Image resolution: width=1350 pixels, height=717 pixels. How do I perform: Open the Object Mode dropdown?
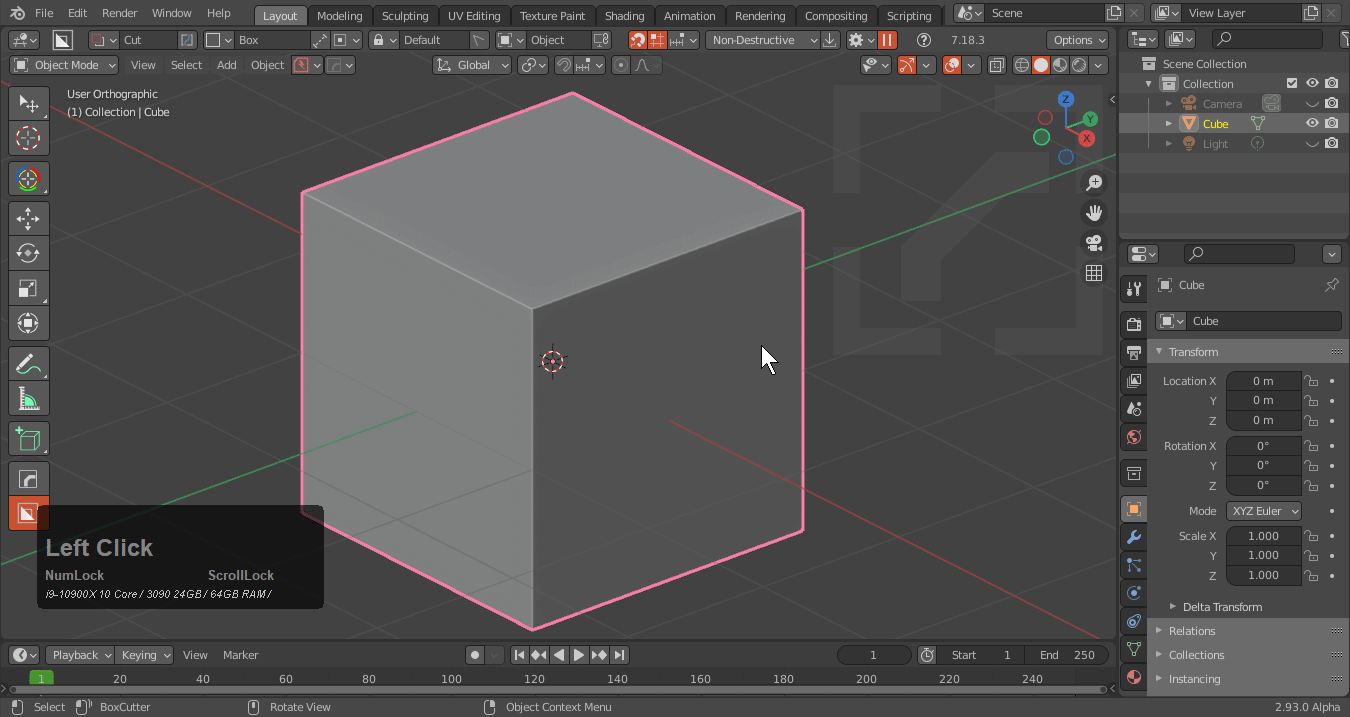click(64, 65)
